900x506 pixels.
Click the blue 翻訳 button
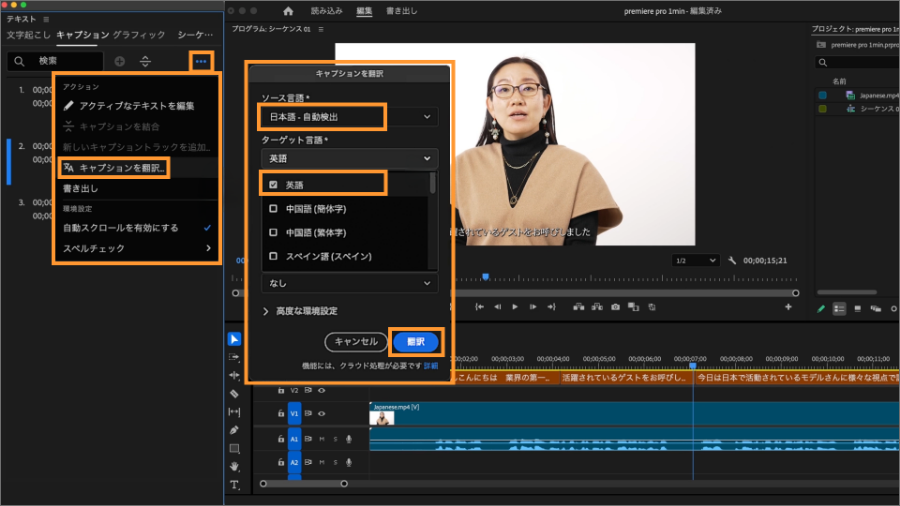pos(416,341)
